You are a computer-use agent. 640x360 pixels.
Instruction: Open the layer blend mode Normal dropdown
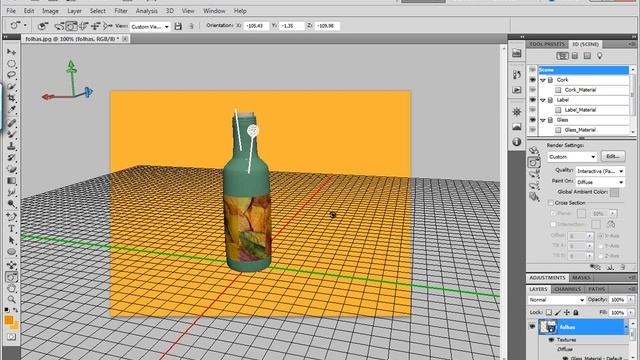(556, 300)
